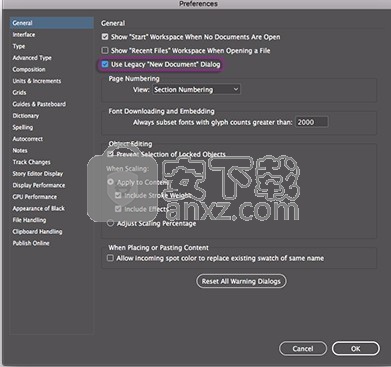The image size is (391, 367).
Task: Select Adjust Scaling Percentage radio button
Action: (x=110, y=223)
